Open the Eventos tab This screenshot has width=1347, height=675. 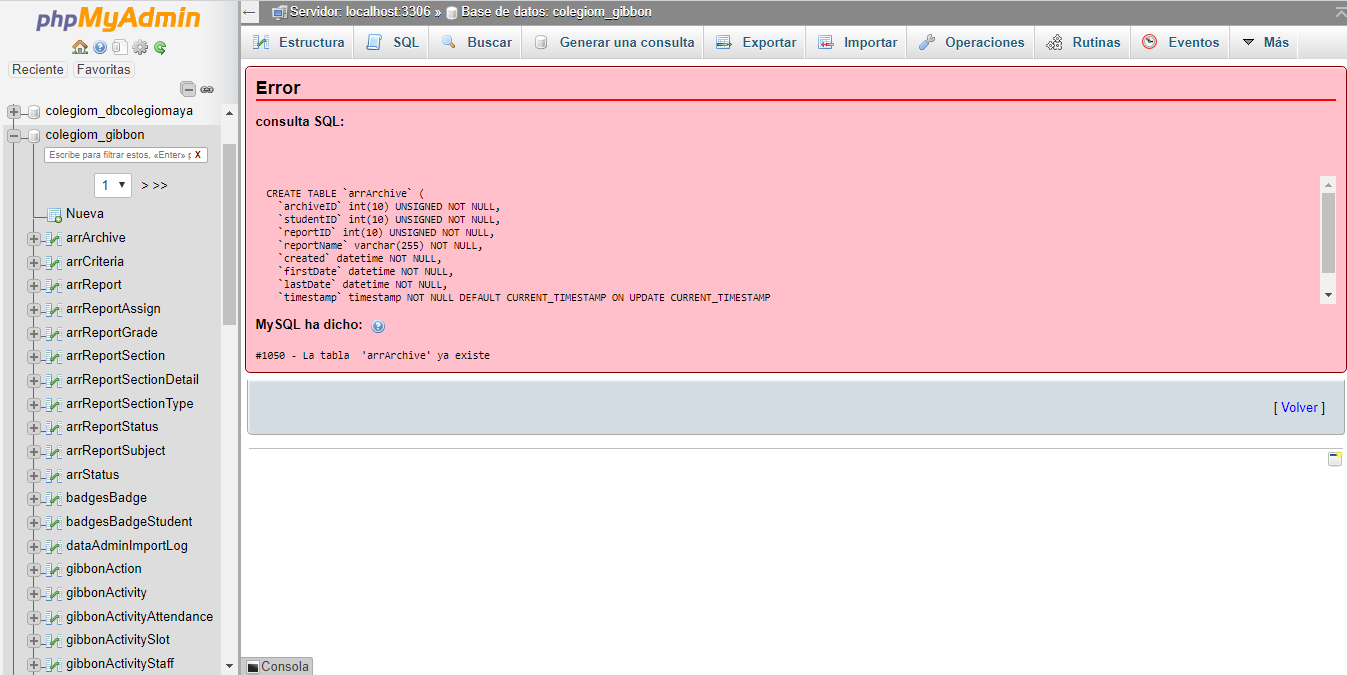1180,42
